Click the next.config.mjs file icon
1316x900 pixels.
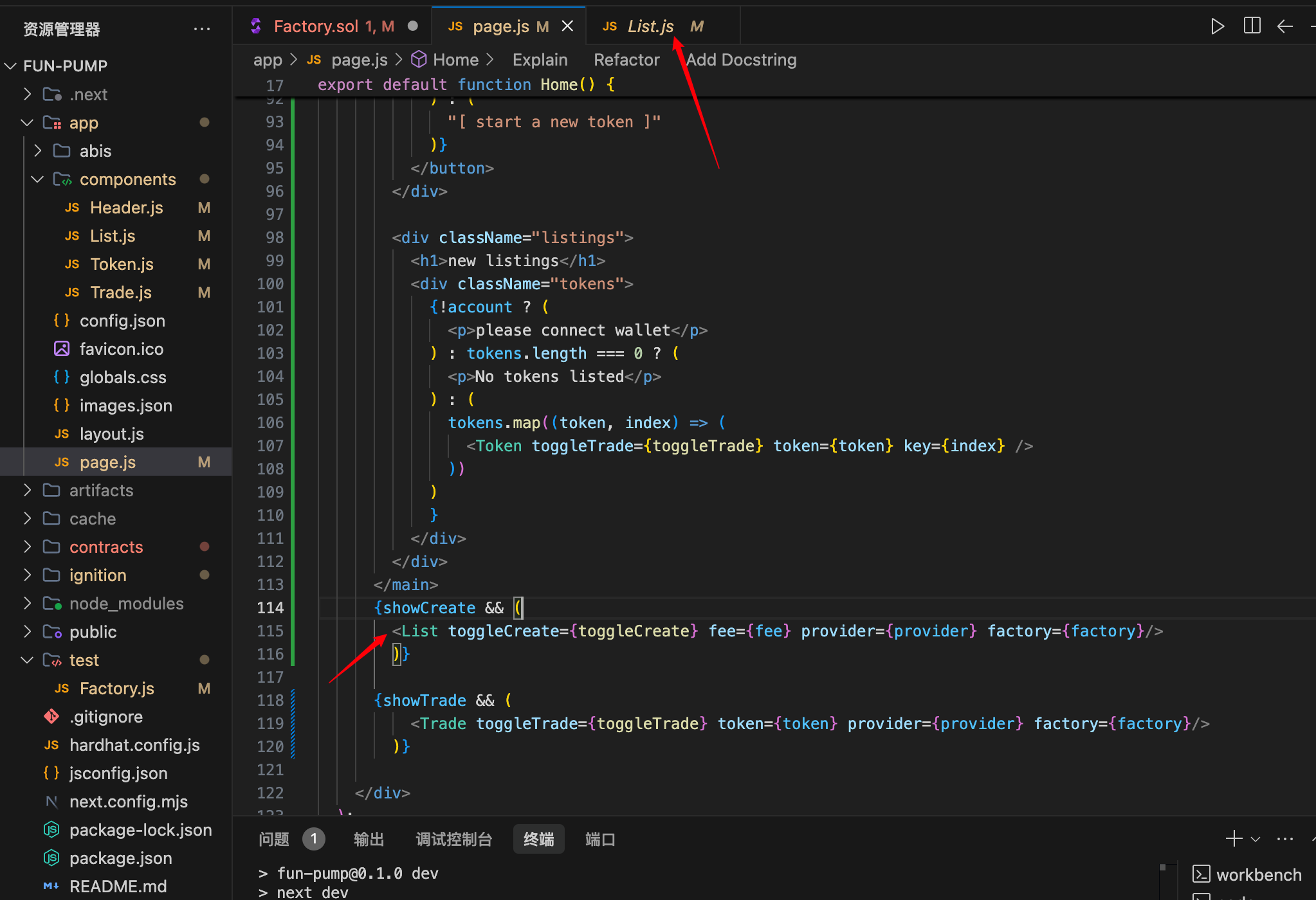point(51,802)
